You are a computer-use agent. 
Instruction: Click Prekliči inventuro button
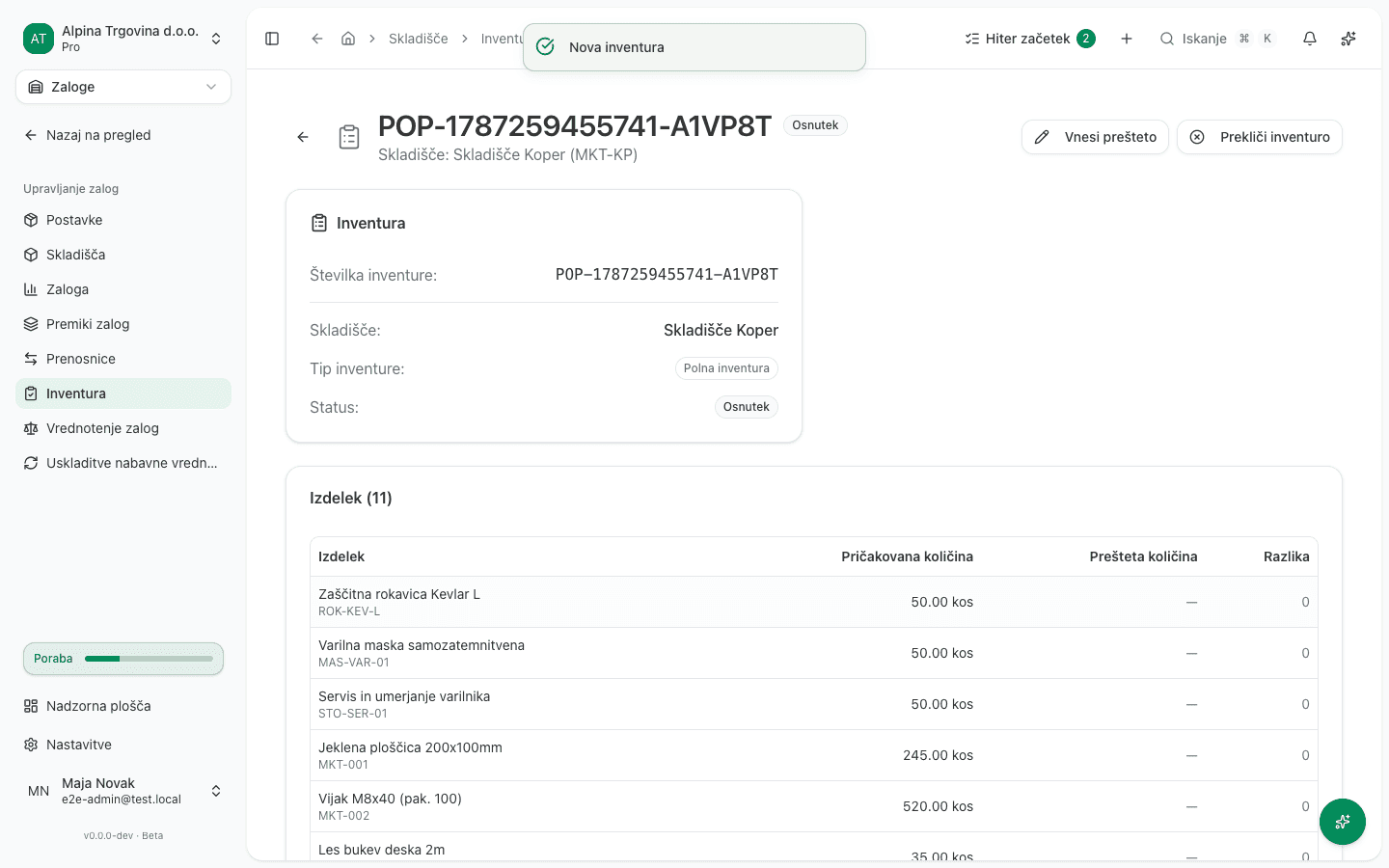click(1260, 137)
